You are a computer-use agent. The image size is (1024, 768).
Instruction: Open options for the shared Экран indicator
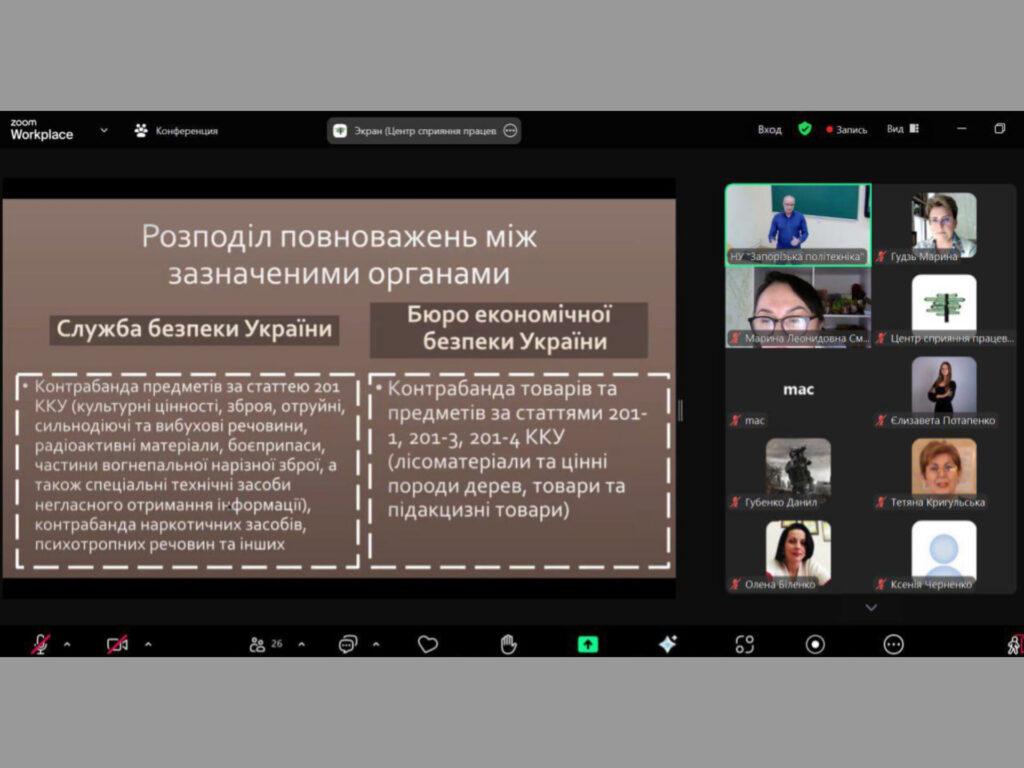510,131
